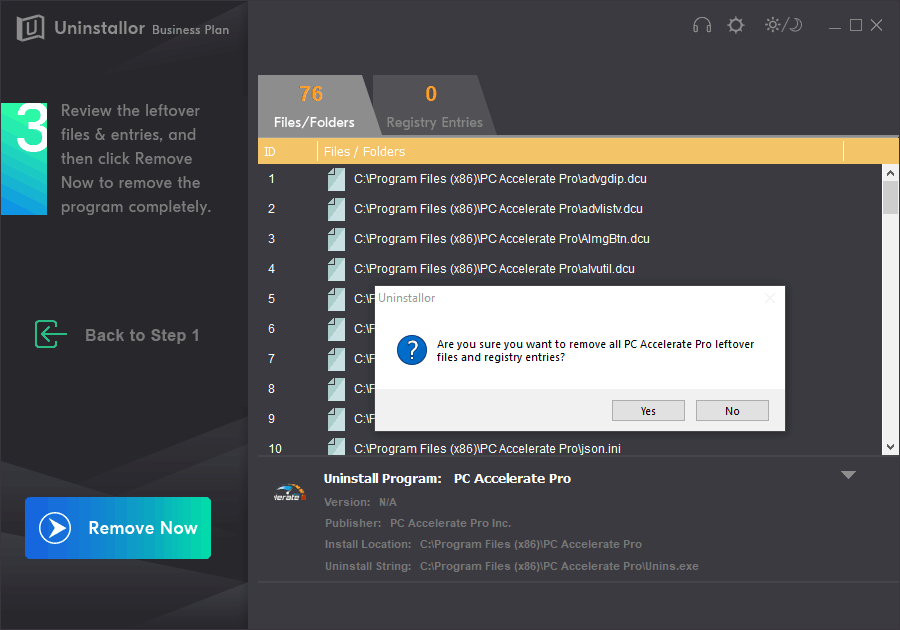Click file icon for advlistv.dcu
The width and height of the screenshot is (900, 630).
[x=336, y=209]
